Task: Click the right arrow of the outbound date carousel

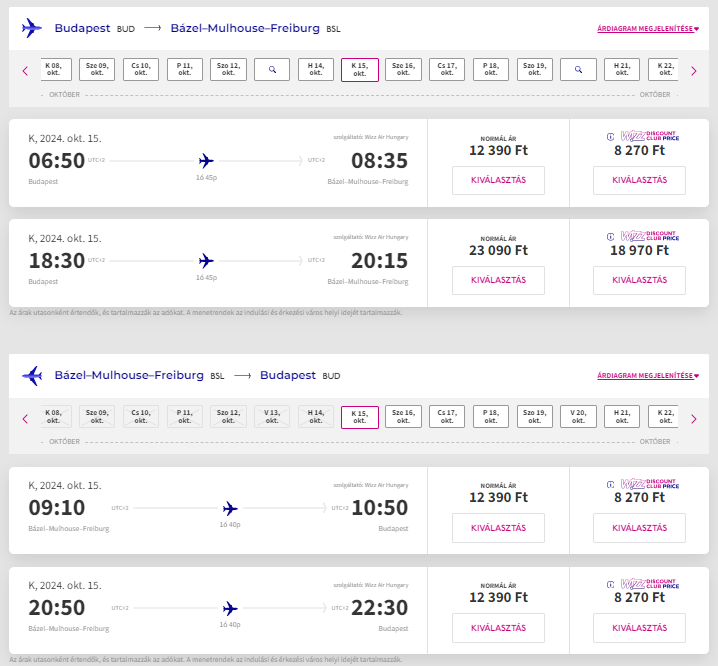Action: point(694,70)
